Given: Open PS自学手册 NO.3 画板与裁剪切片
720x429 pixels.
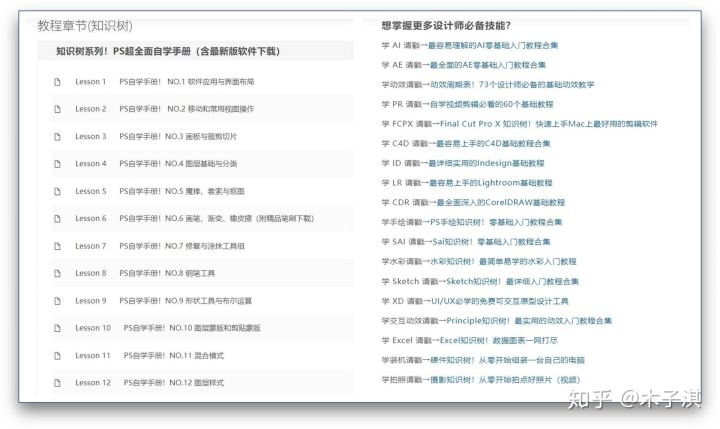Looking at the screenshot, I should [178, 136].
